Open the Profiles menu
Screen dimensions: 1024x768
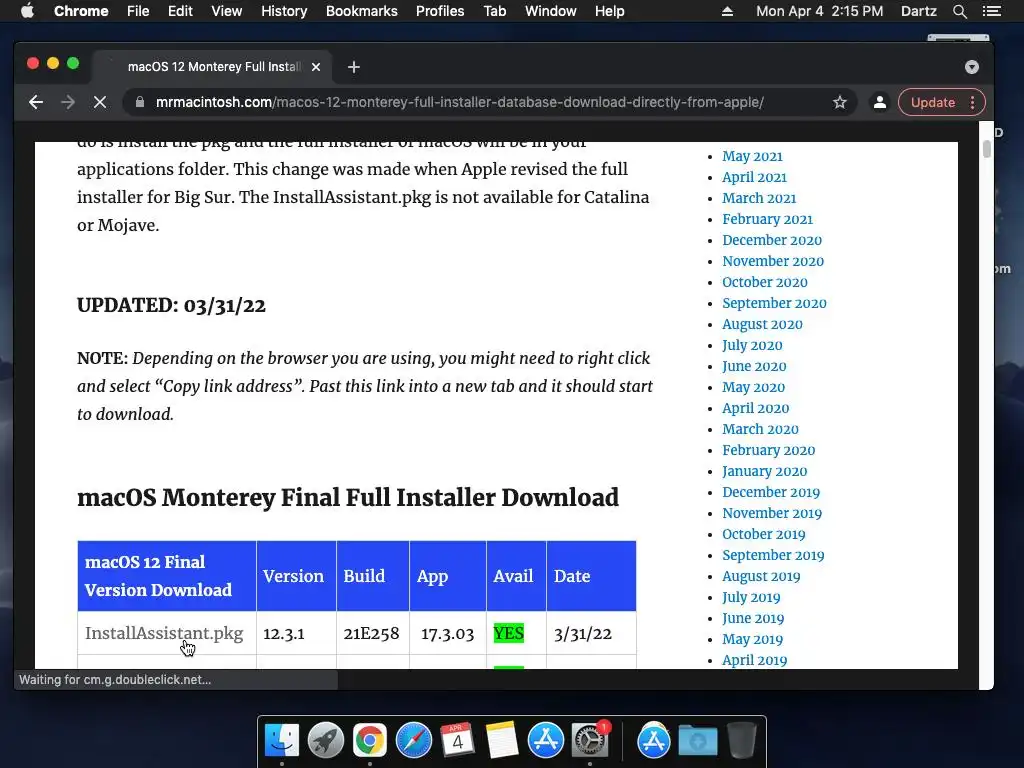tap(440, 11)
